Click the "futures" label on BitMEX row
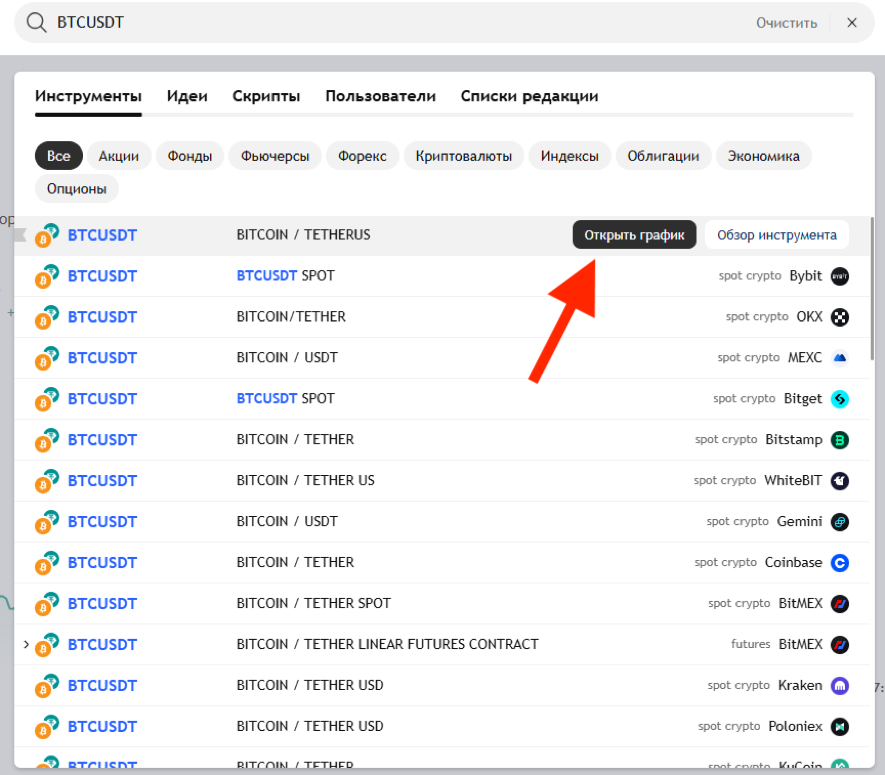Image resolution: width=885 pixels, height=775 pixels. [750, 644]
